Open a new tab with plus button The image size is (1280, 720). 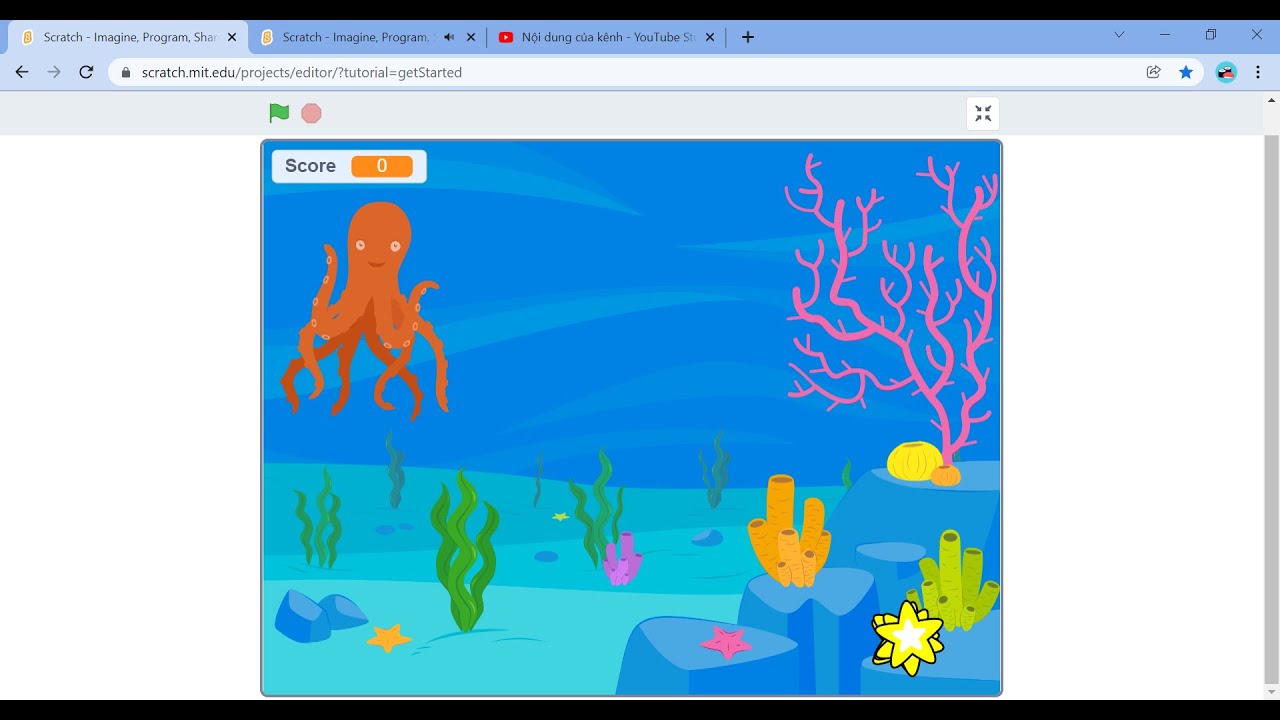[x=748, y=37]
